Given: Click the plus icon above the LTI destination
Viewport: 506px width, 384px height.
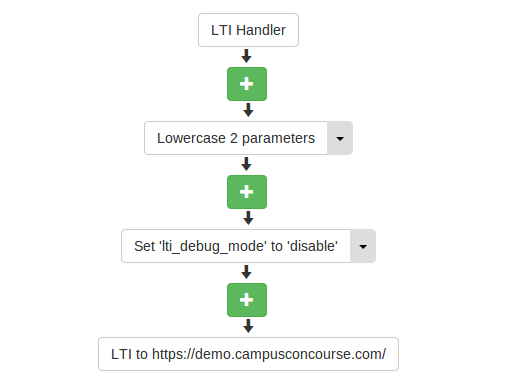Looking at the screenshot, I should 247,300.
